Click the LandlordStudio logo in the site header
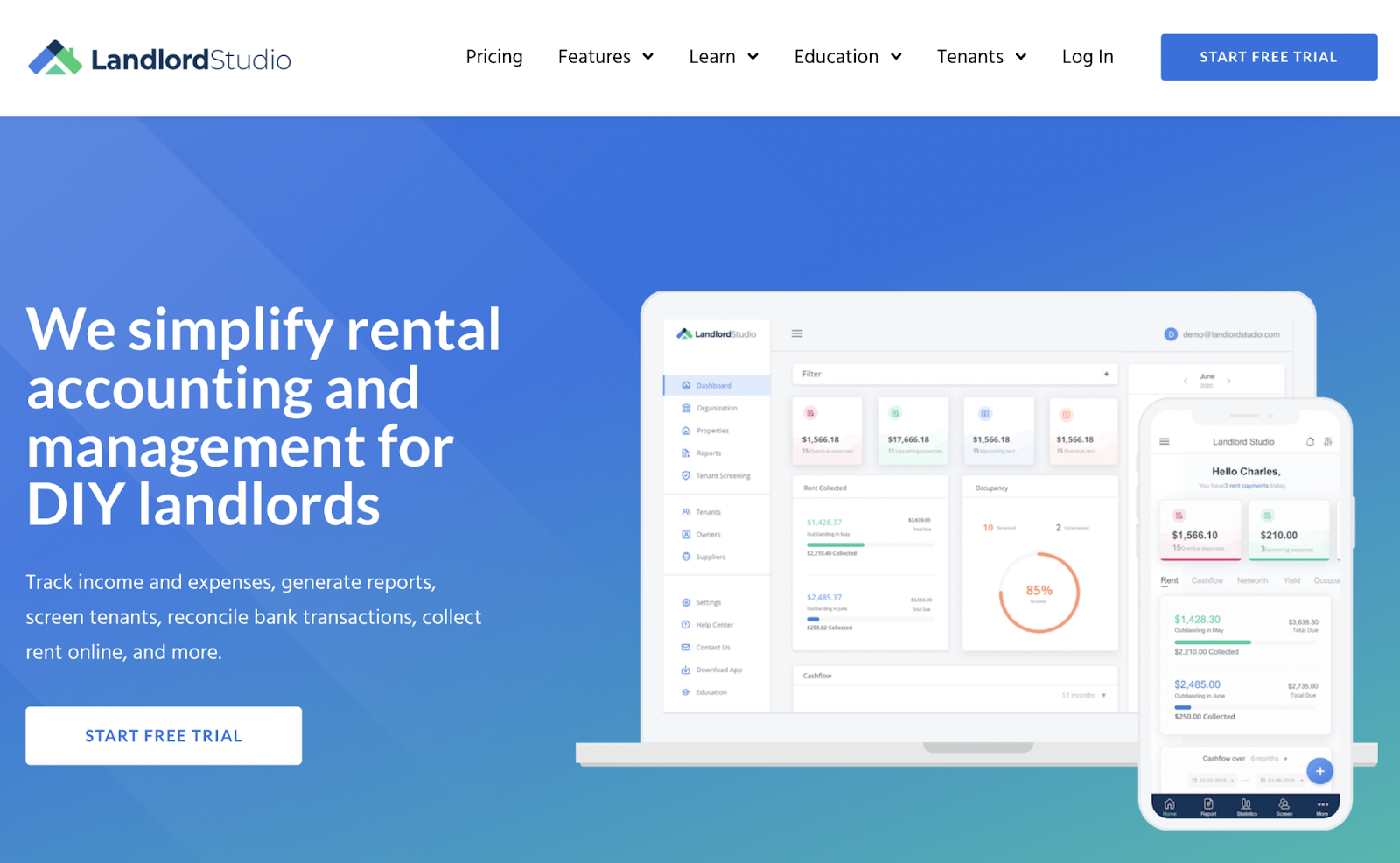Screen dimensions: 1400x863 (159, 58)
